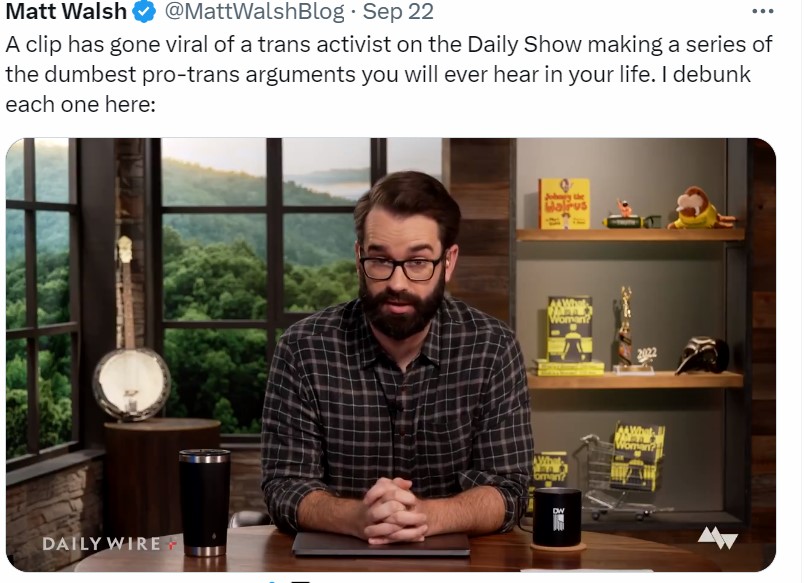Open Matt Walsh's profile via display name

pyautogui.click(x=66, y=11)
